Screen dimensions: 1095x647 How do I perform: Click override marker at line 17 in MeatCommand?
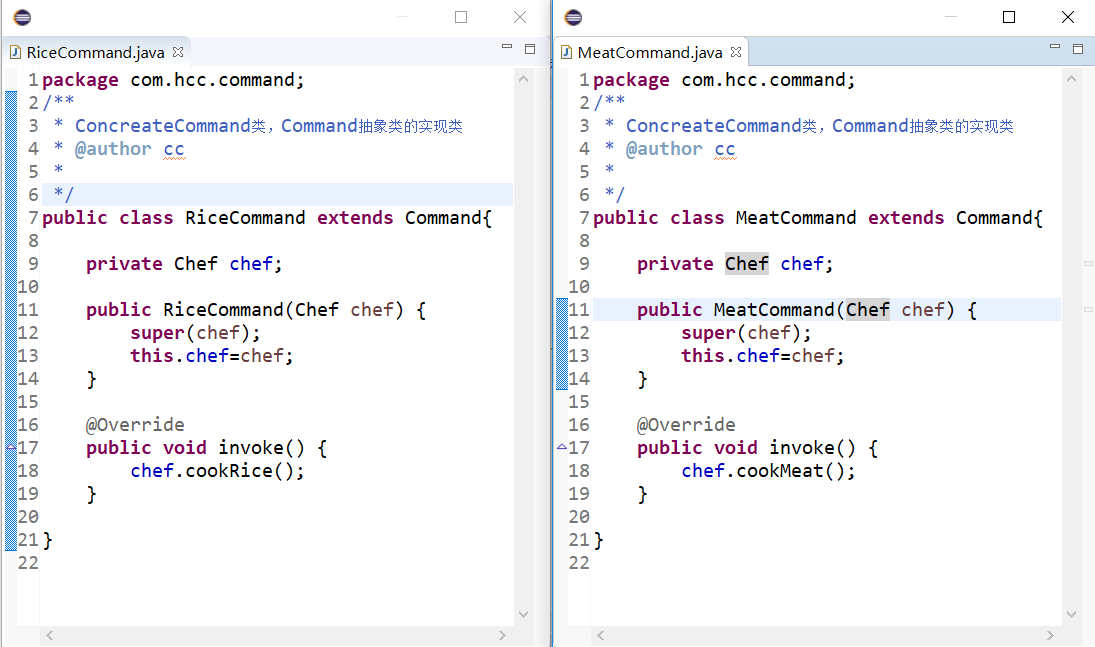tap(562, 447)
